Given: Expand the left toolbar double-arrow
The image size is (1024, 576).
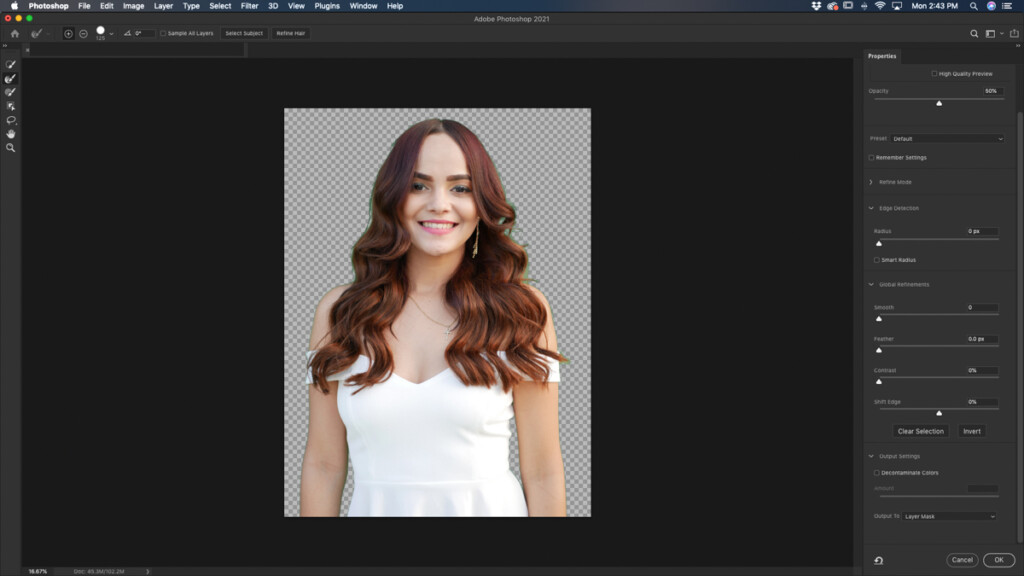Looking at the screenshot, I should pos(5,46).
